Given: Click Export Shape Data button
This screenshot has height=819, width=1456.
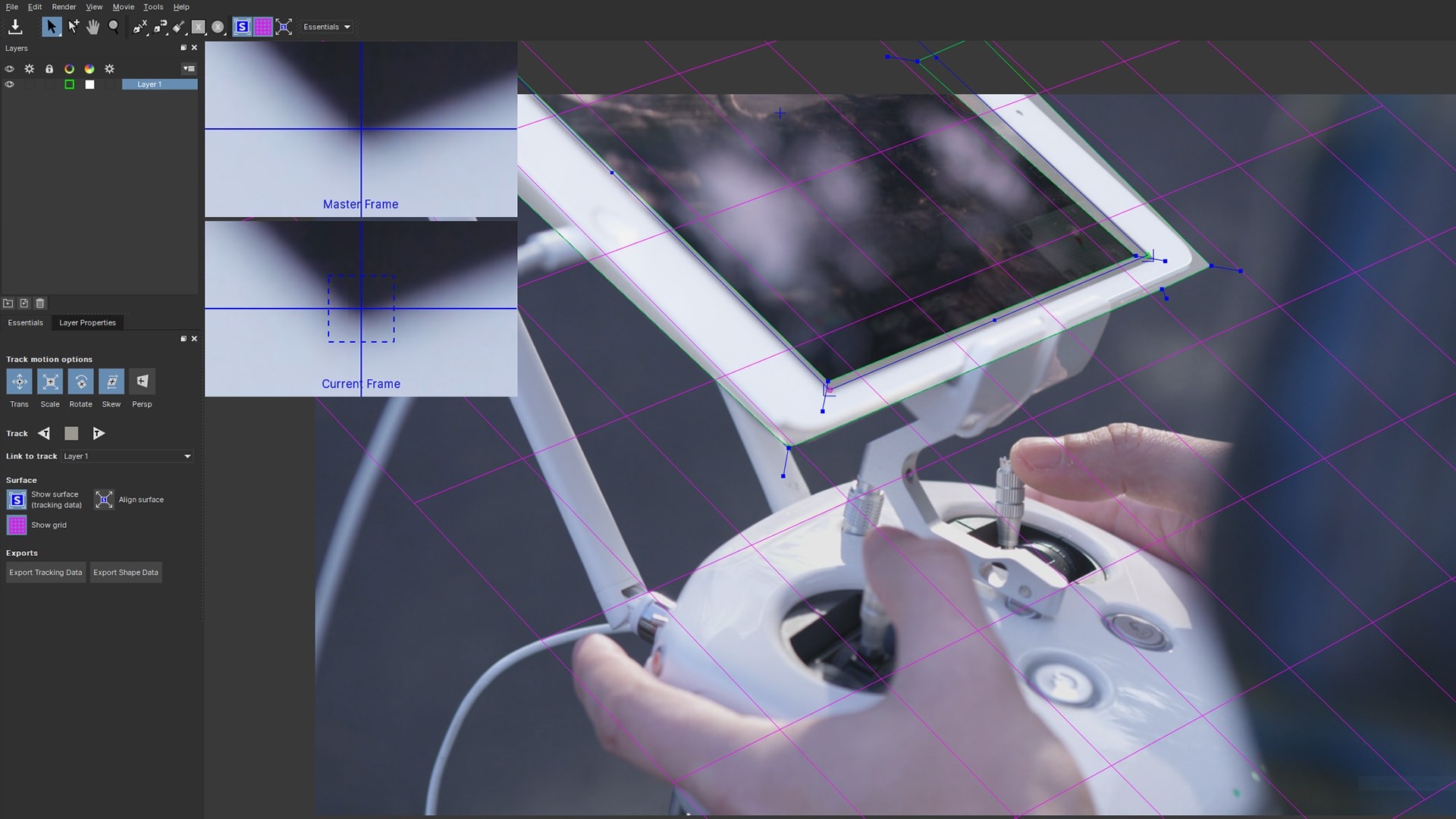Looking at the screenshot, I should pyautogui.click(x=126, y=573).
